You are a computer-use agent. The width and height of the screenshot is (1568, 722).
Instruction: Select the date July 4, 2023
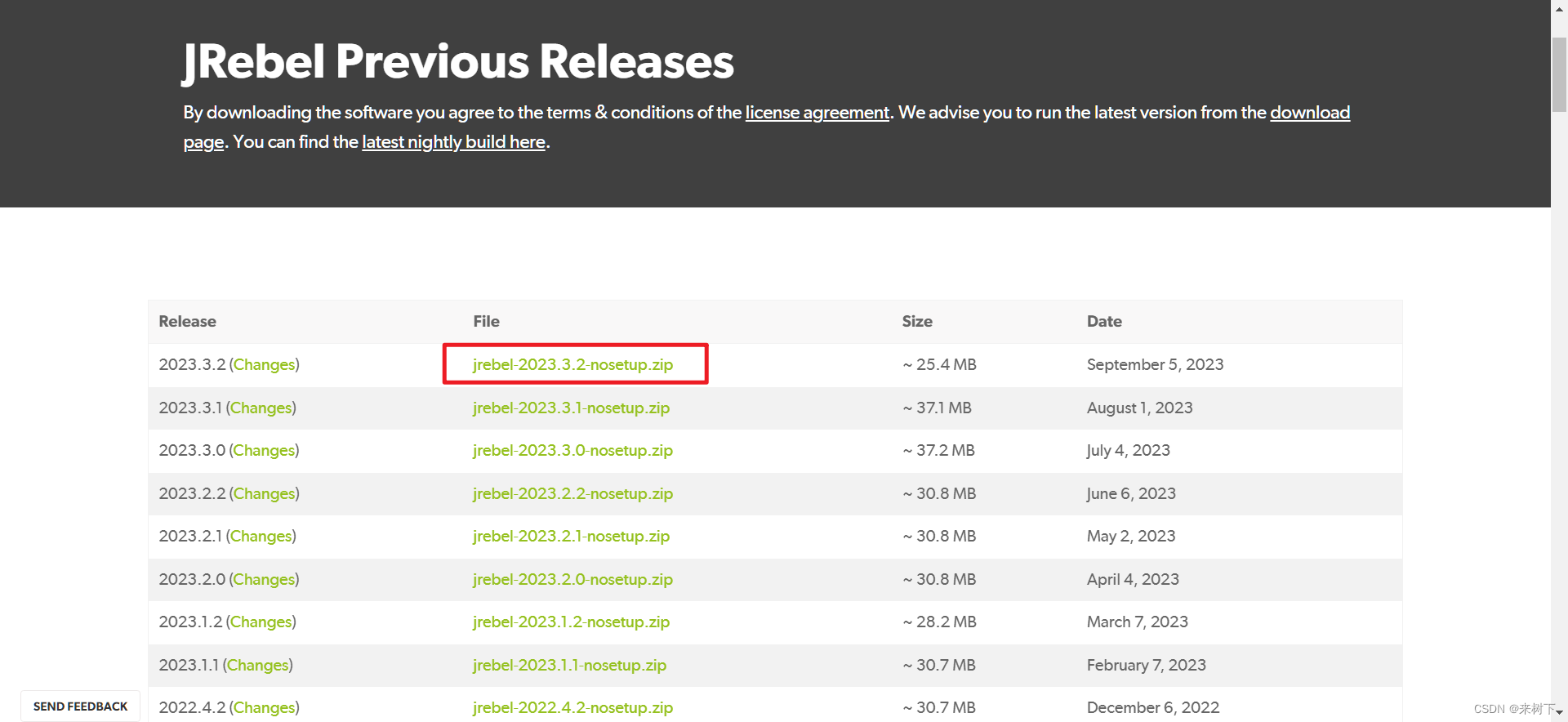tap(1128, 450)
